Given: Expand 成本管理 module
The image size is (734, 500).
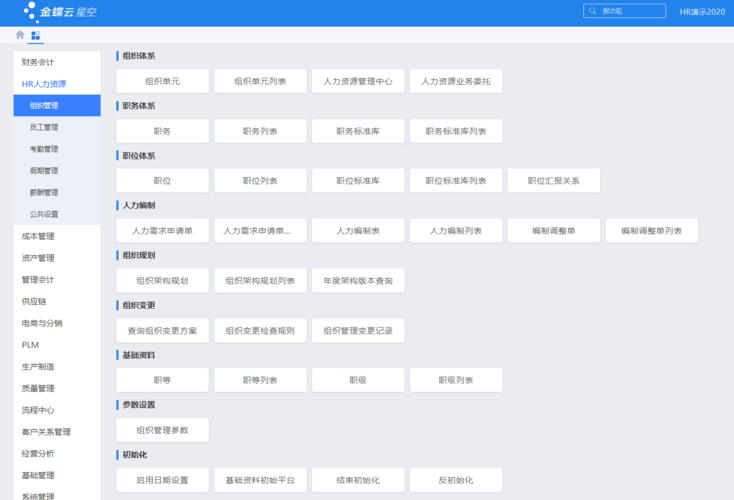Looking at the screenshot, I should tap(57, 236).
